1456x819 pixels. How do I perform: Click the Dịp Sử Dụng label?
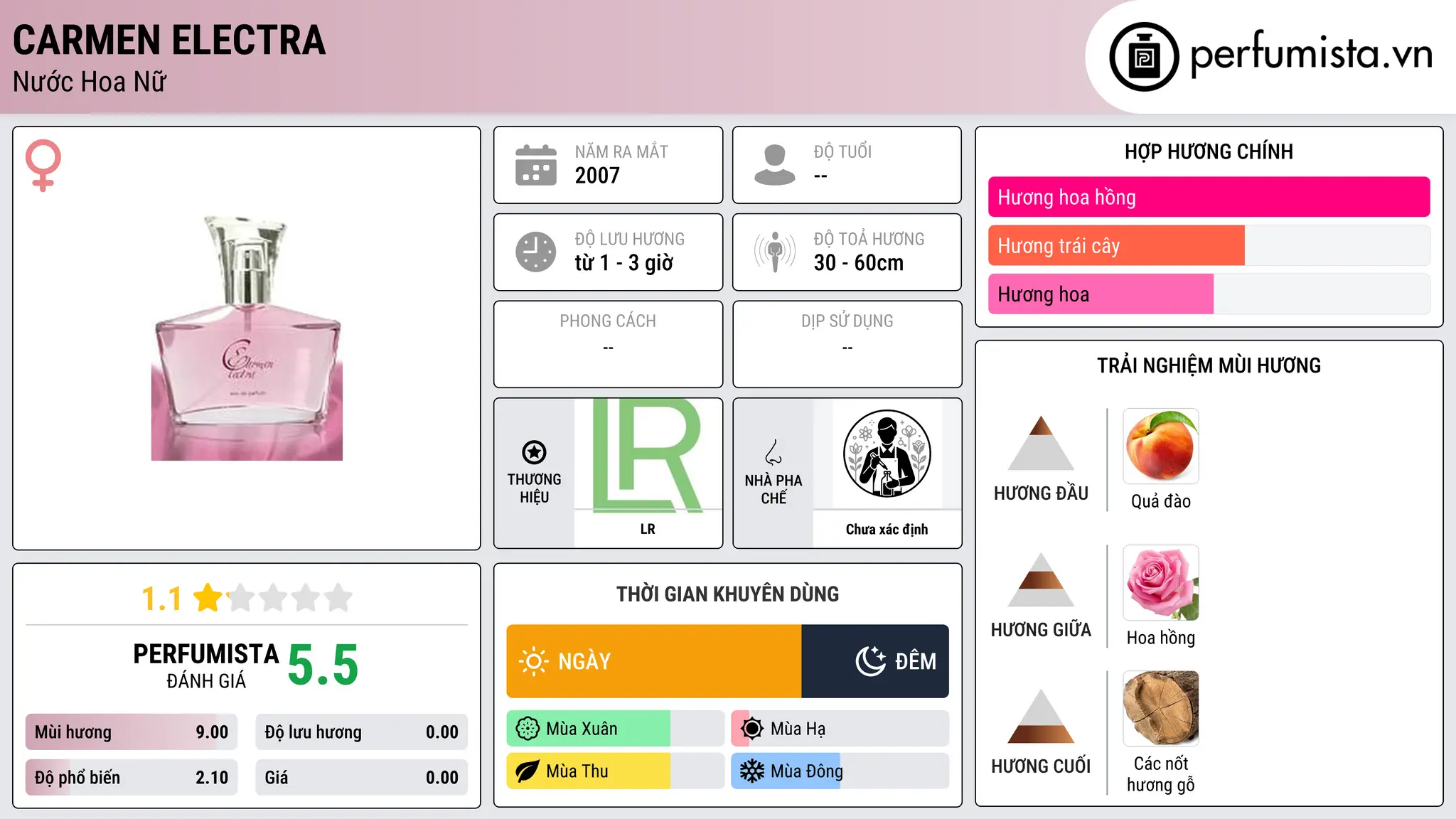pyautogui.click(x=847, y=321)
